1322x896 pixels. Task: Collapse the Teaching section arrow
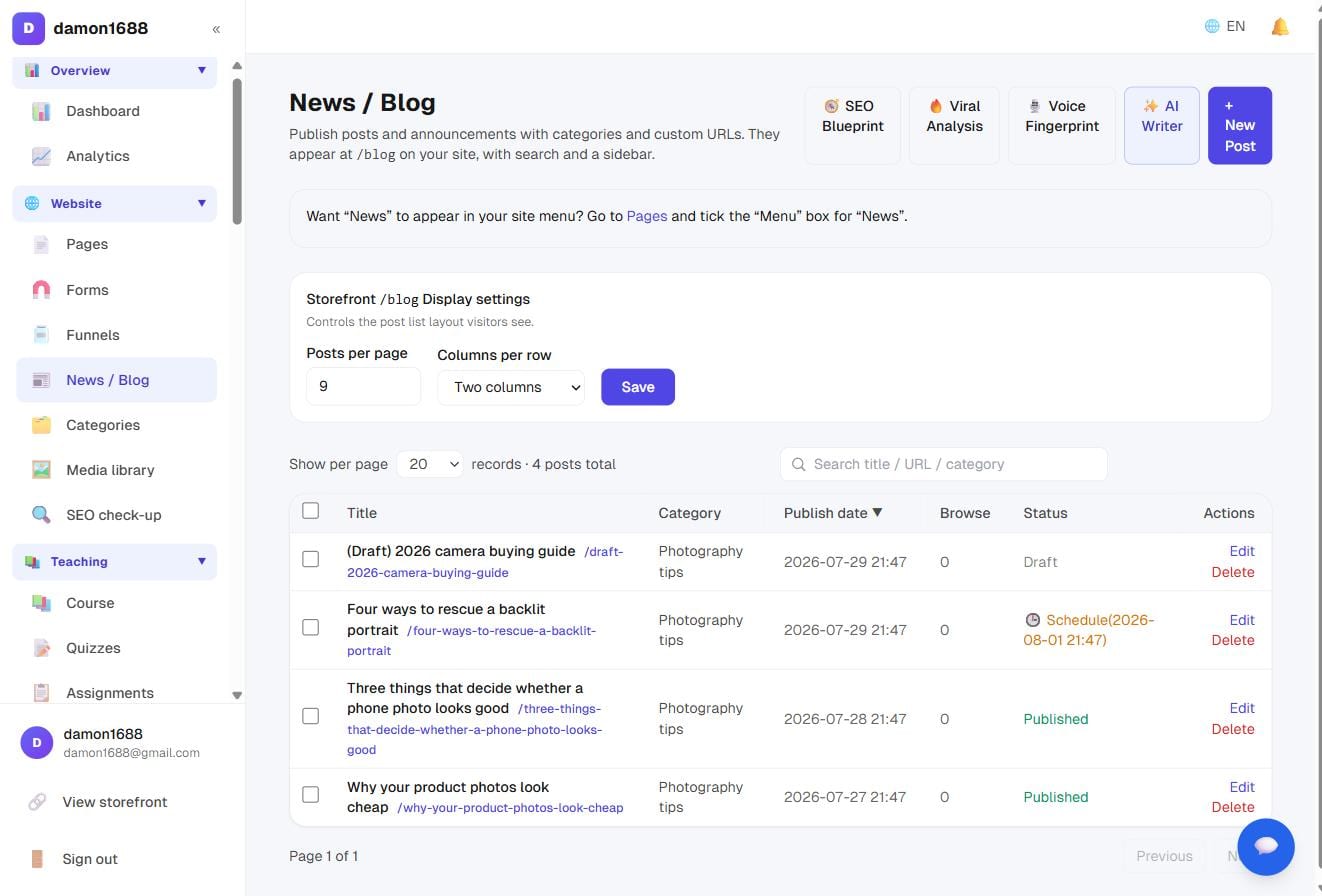201,561
